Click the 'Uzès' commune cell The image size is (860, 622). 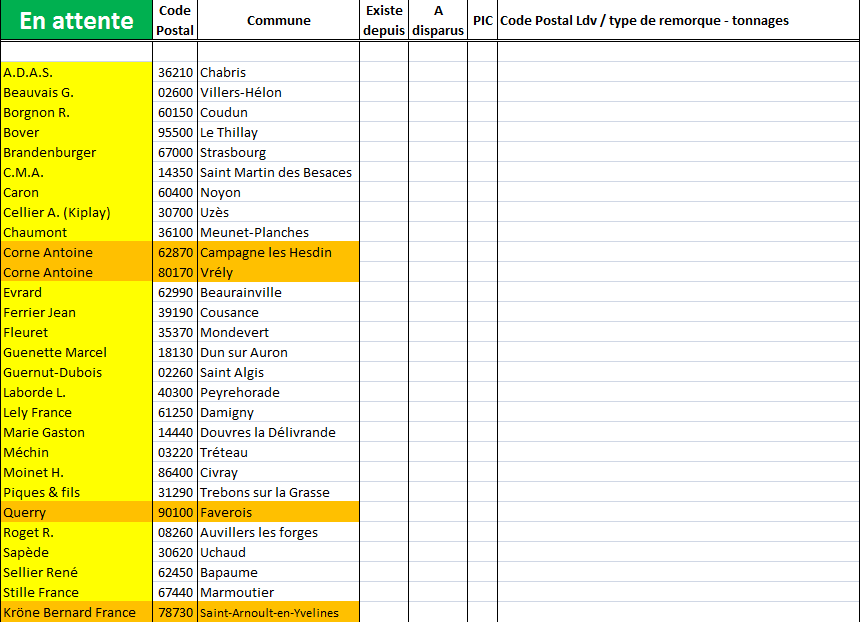point(278,212)
